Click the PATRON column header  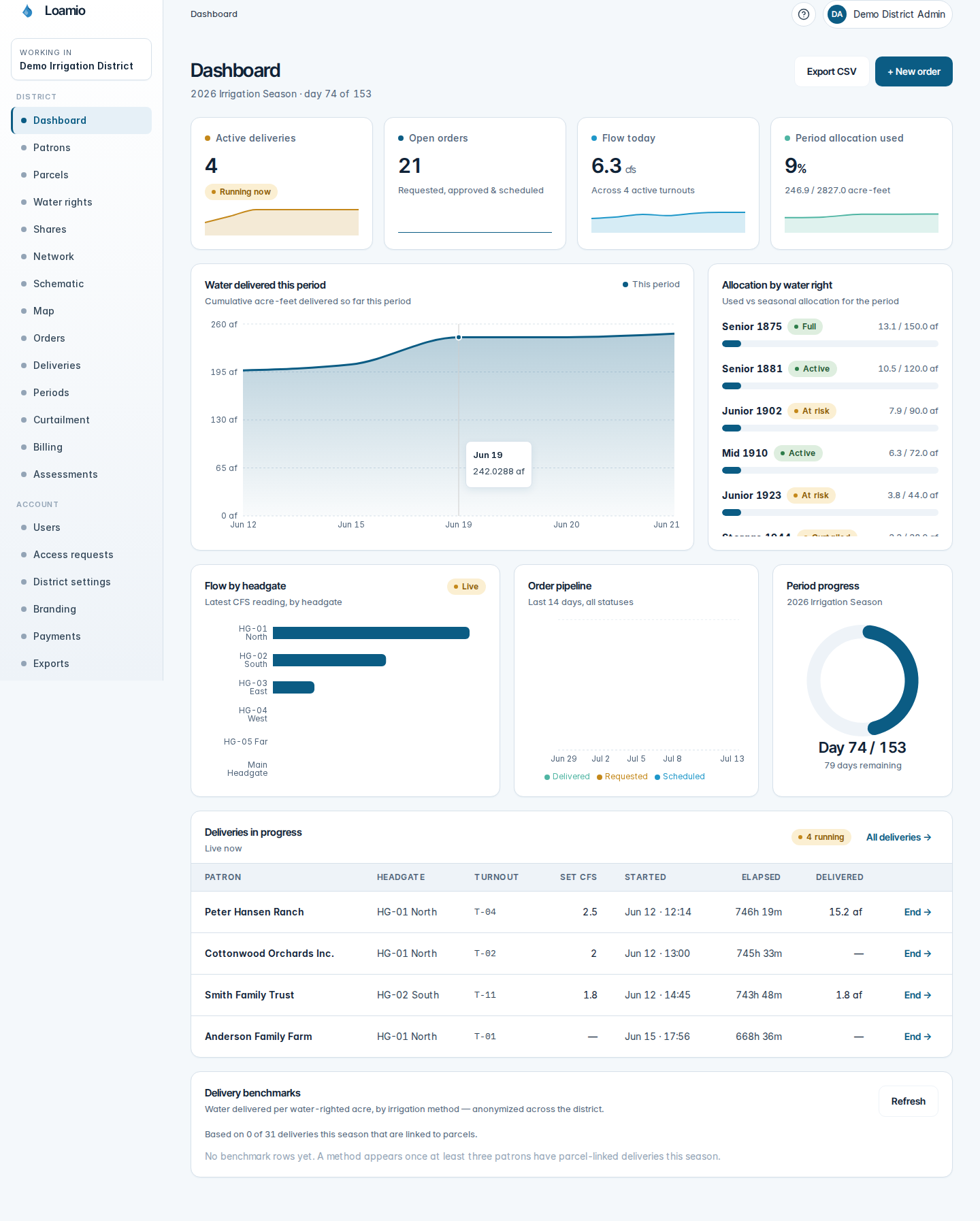pyautogui.click(x=223, y=877)
